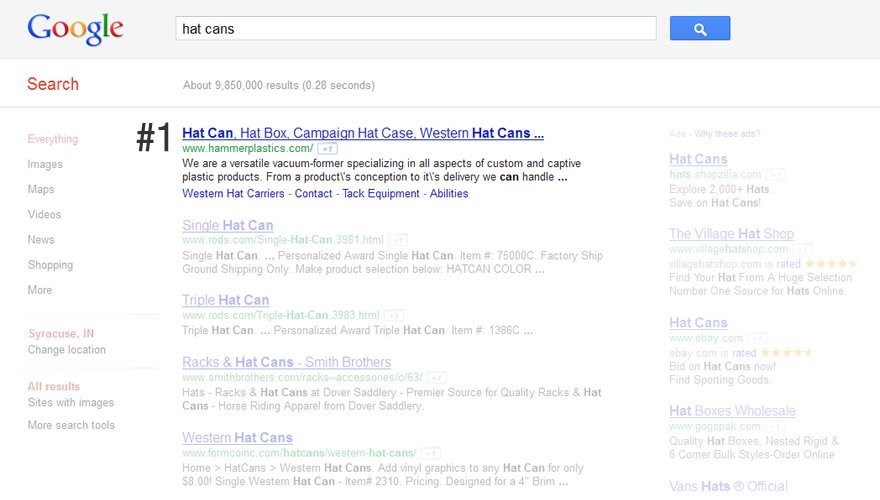Click ebay.com rated stars link
880x500 pixels.
785,352
